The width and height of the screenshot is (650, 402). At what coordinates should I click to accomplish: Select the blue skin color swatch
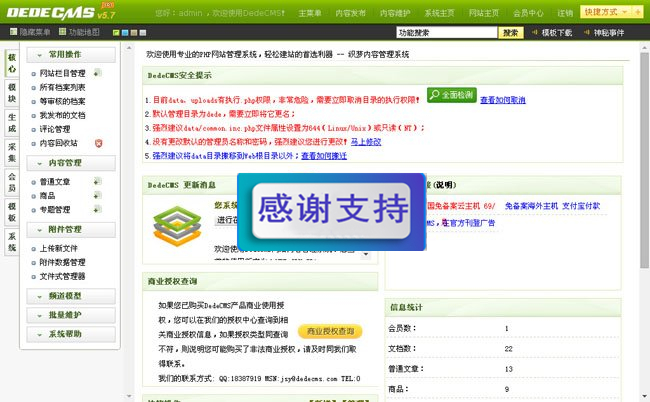(x=125, y=32)
